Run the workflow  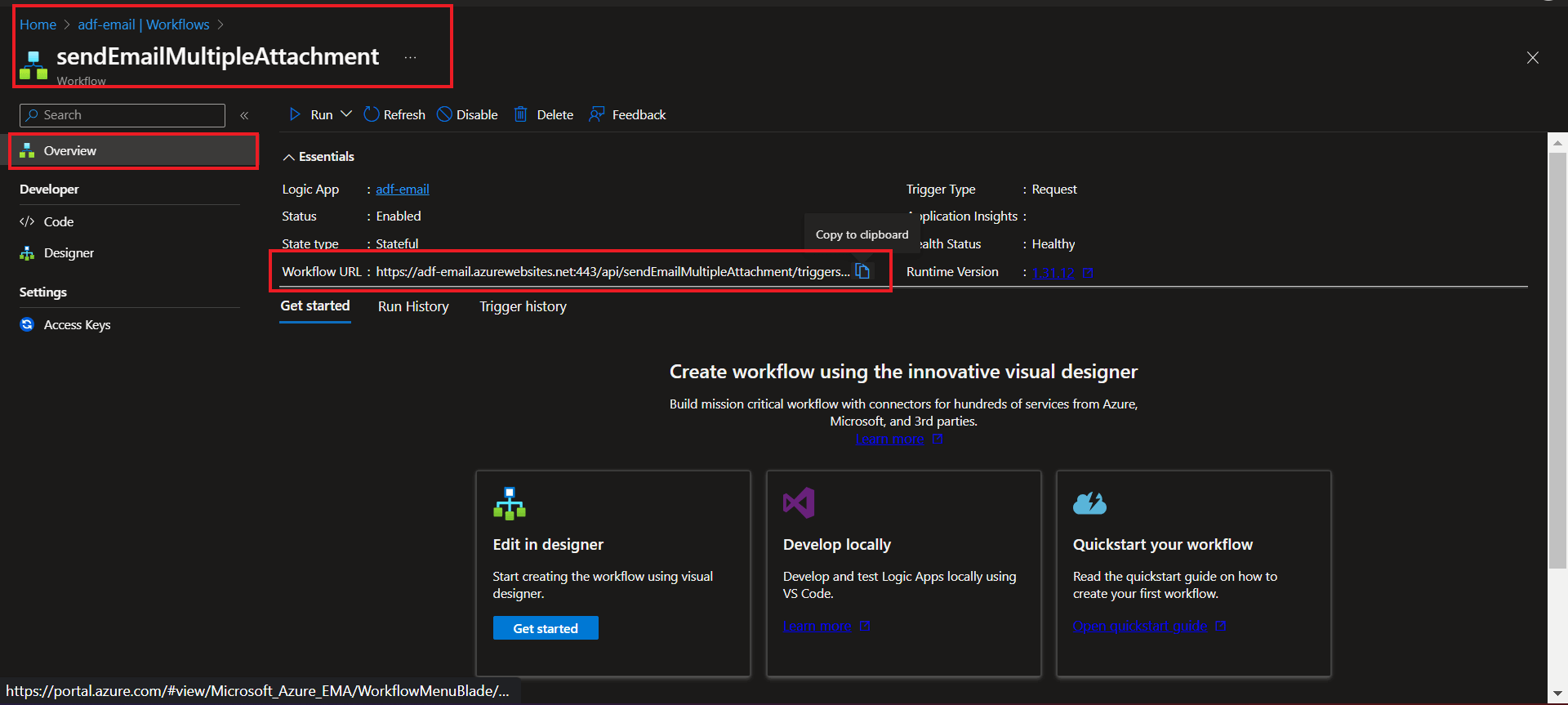311,114
